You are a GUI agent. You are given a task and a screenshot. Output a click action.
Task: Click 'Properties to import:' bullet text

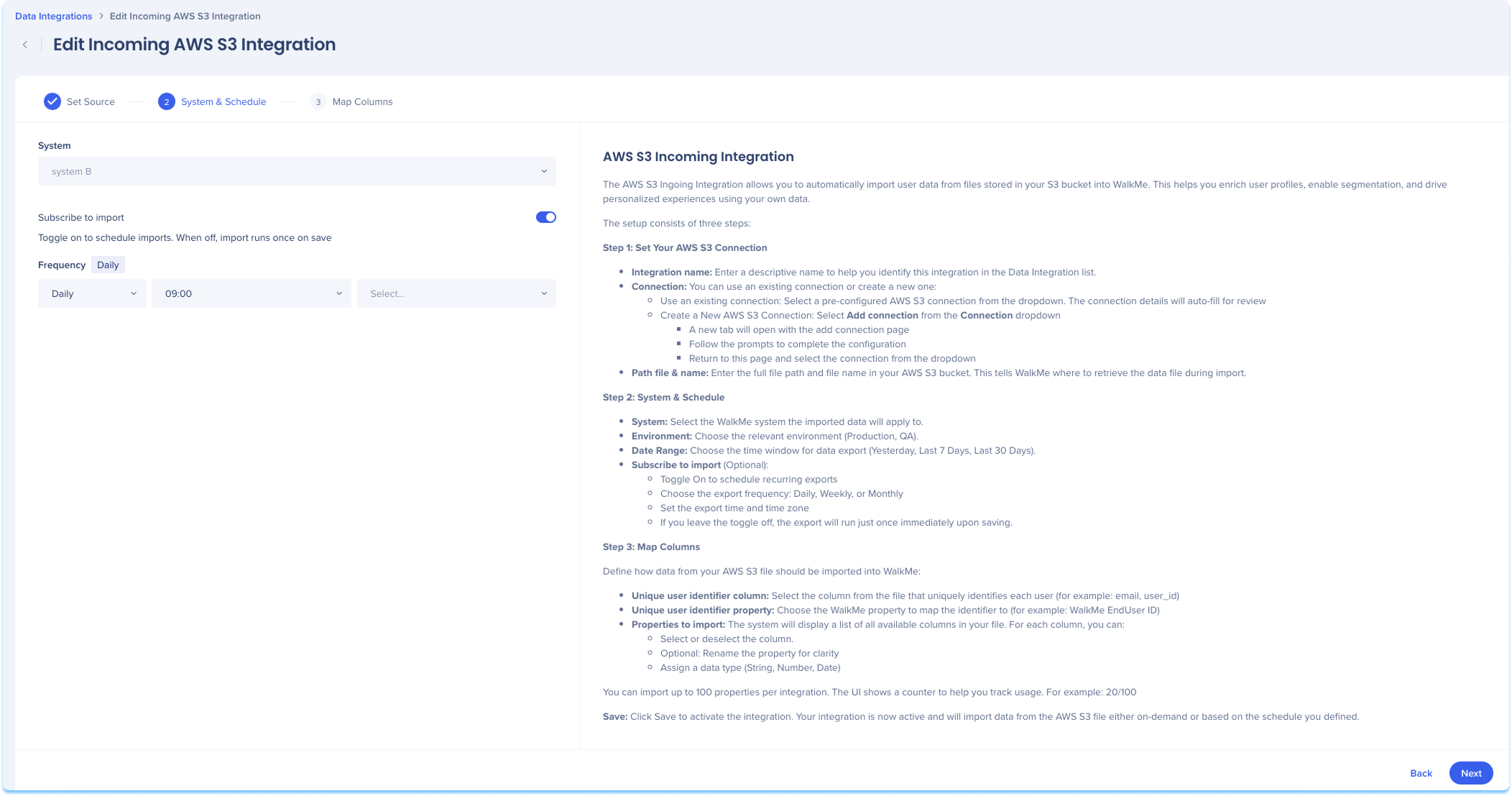pos(878,624)
